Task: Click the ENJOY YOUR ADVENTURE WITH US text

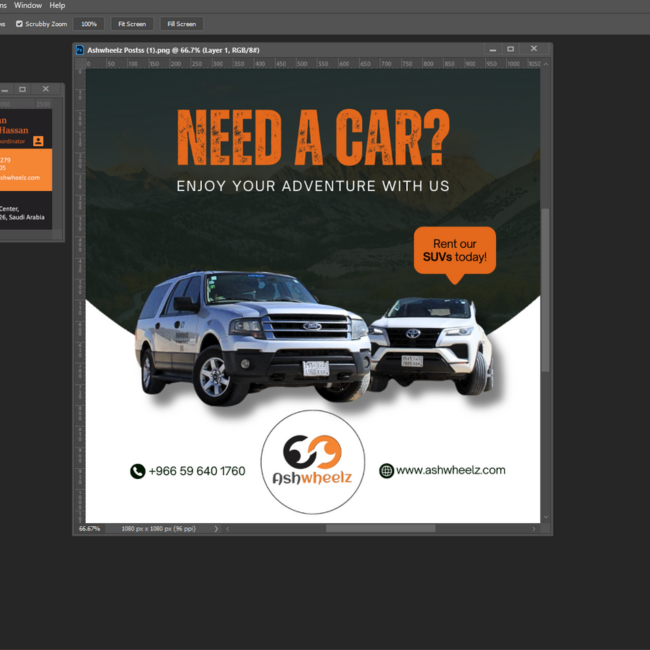Action: 313,186
